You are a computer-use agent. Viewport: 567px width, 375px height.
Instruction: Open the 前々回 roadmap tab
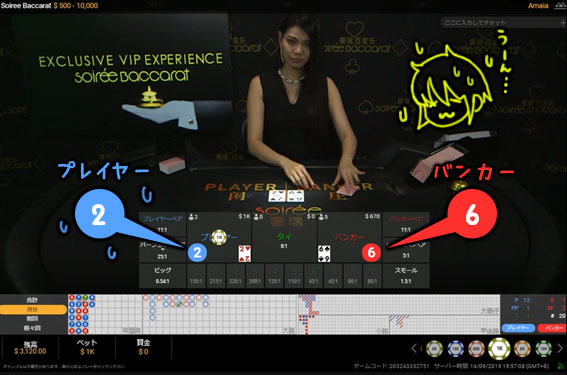pos(32,328)
